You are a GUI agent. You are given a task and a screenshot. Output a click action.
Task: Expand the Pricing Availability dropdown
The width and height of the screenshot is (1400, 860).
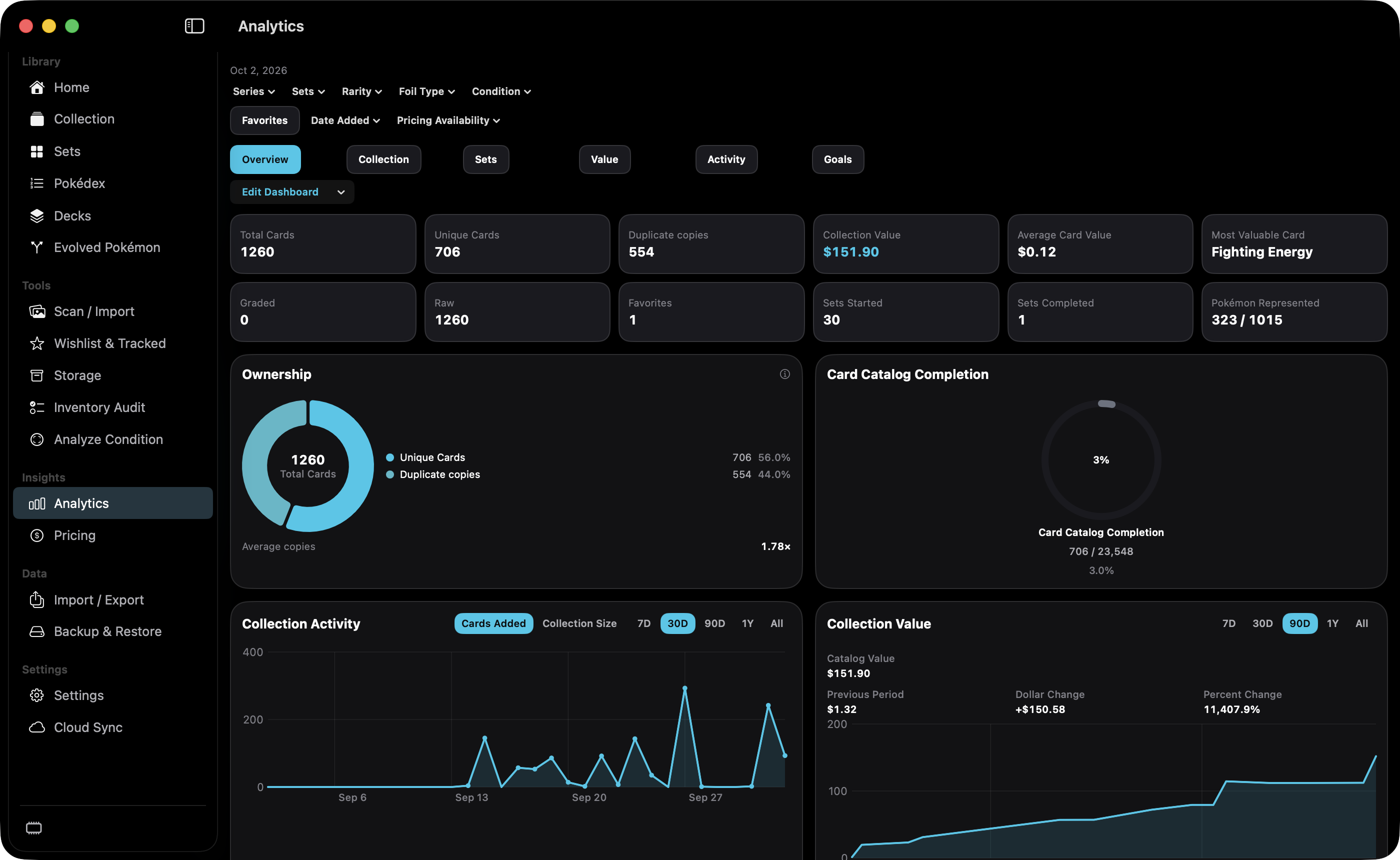click(448, 120)
